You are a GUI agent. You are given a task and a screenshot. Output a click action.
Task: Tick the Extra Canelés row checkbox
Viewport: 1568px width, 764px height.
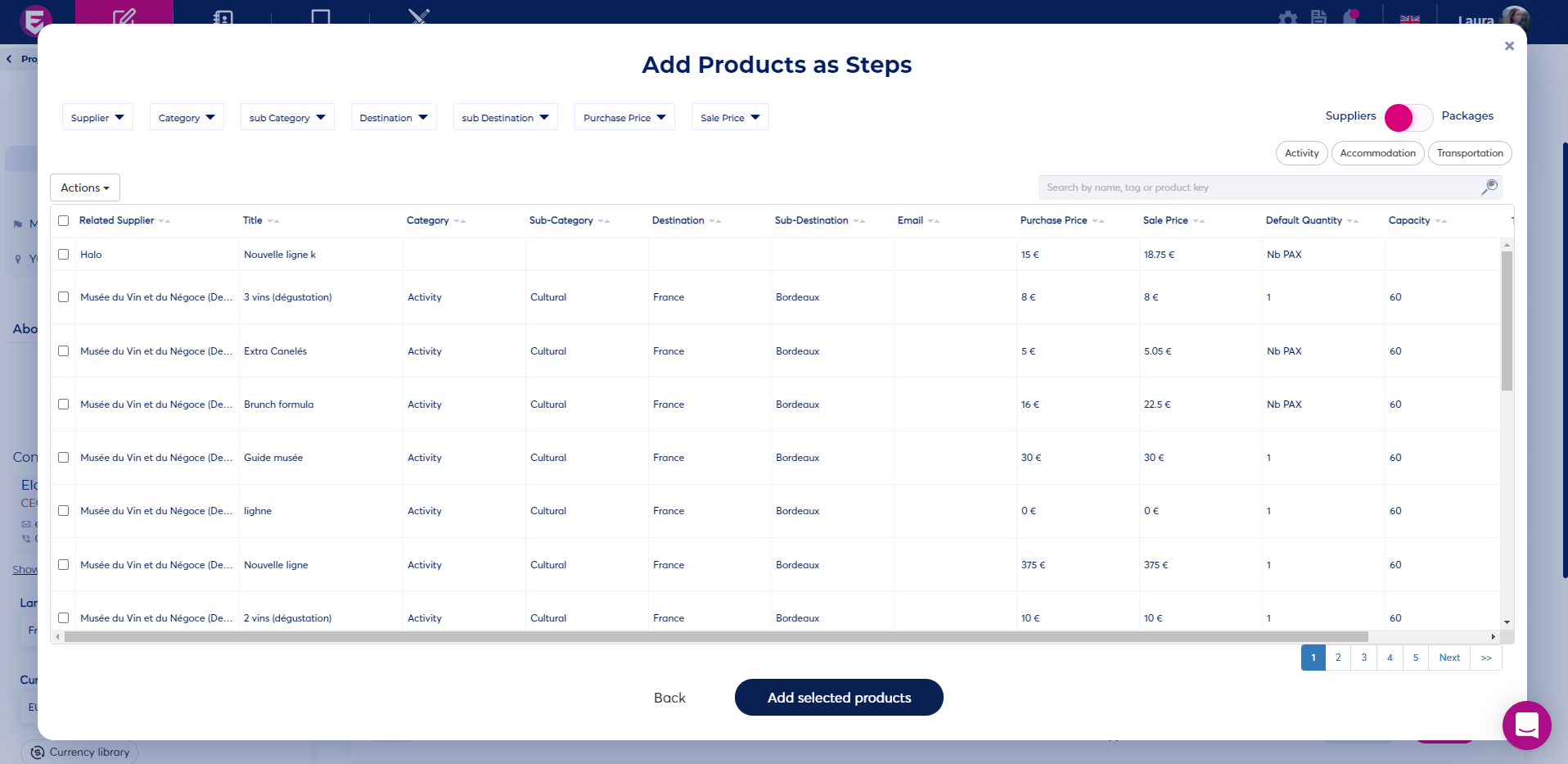tap(63, 350)
